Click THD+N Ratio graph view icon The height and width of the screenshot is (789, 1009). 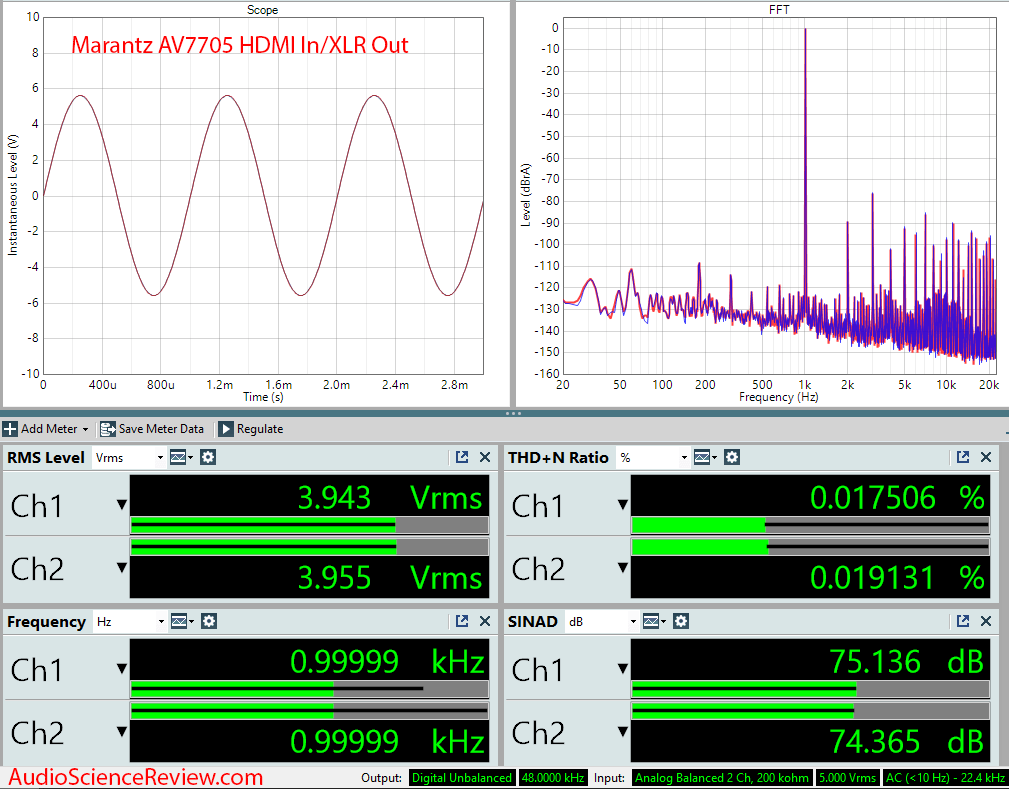click(x=705, y=458)
